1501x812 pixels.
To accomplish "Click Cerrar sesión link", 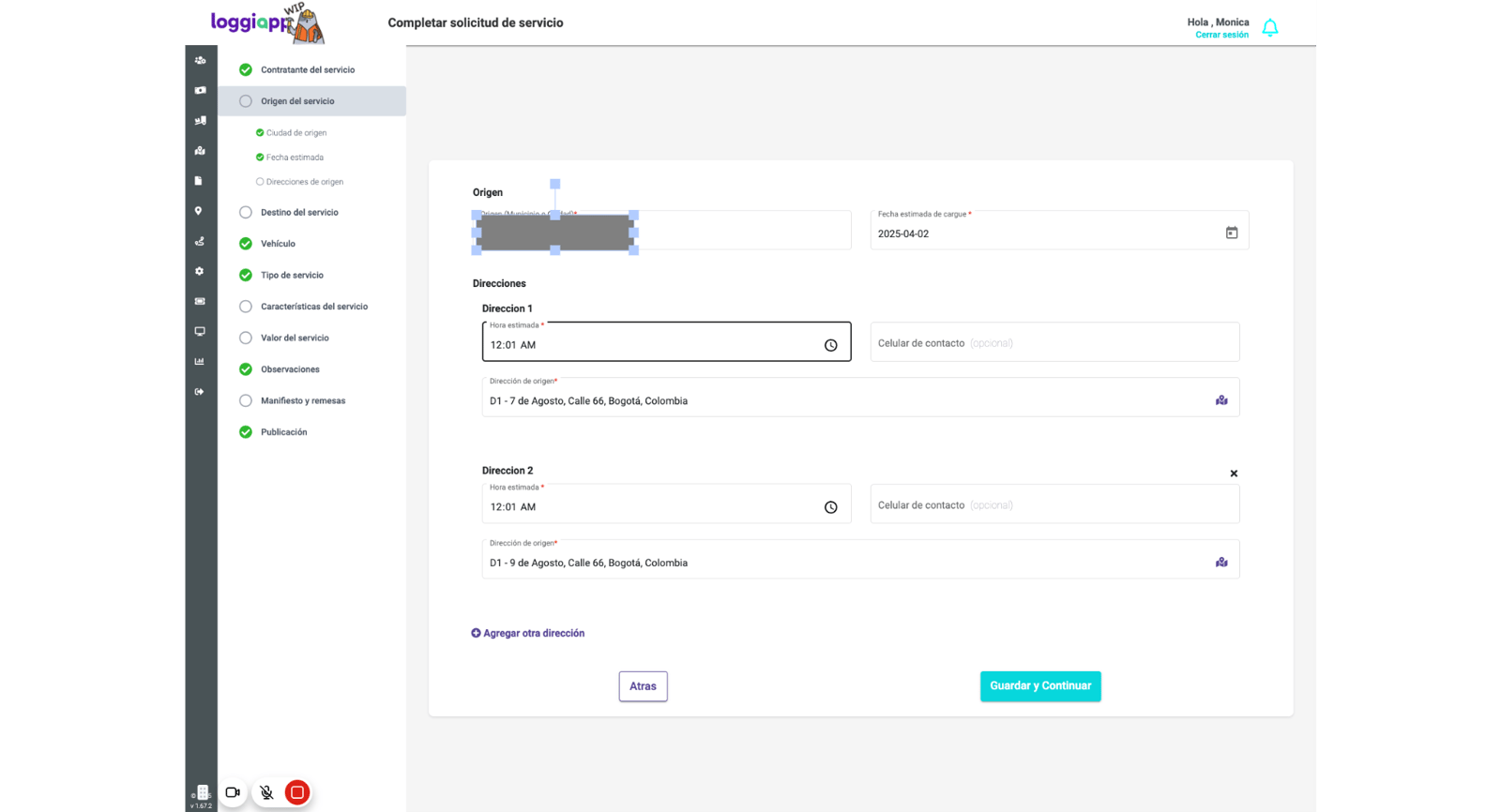I will [1221, 35].
